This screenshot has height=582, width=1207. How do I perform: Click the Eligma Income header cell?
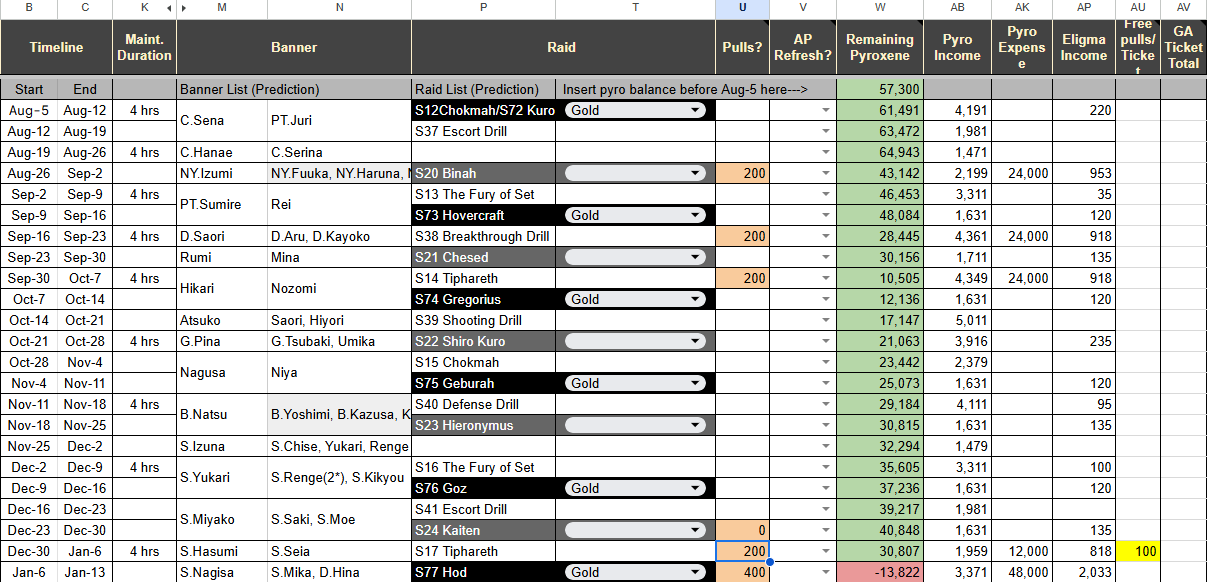click(x=1084, y=47)
